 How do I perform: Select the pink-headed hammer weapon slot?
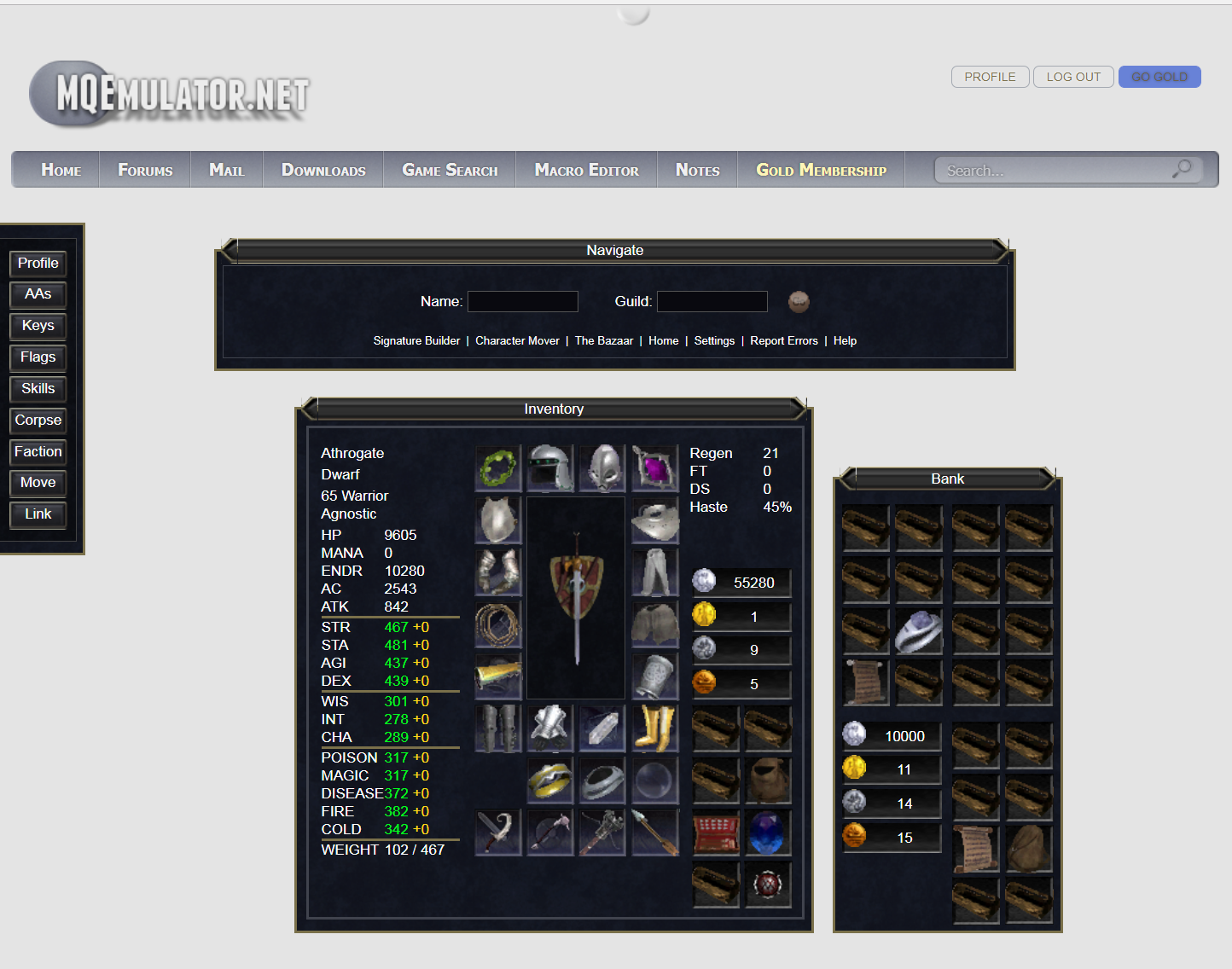tap(550, 833)
